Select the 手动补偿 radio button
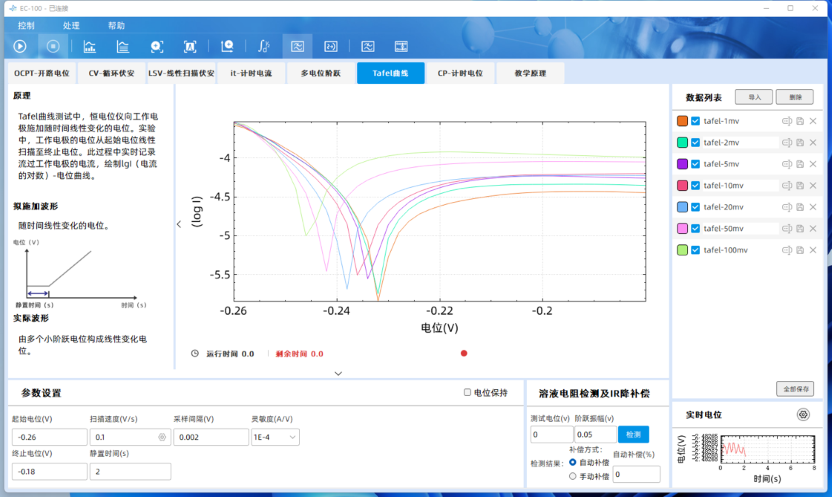 pyautogui.click(x=572, y=476)
